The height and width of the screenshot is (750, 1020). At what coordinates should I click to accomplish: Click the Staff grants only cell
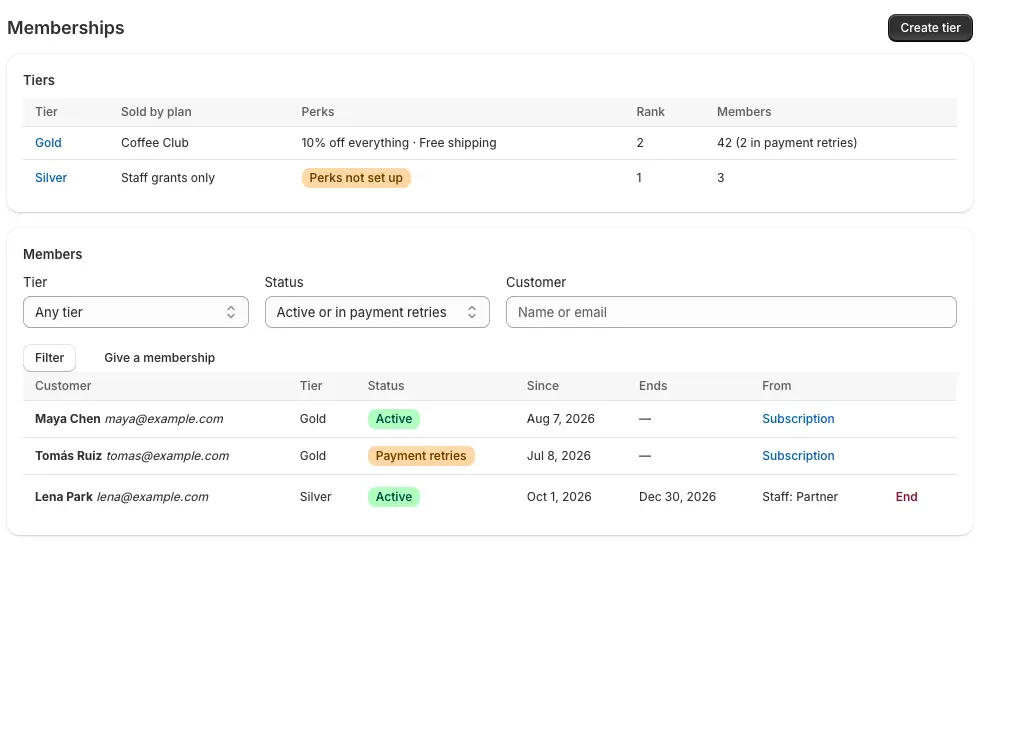168,178
